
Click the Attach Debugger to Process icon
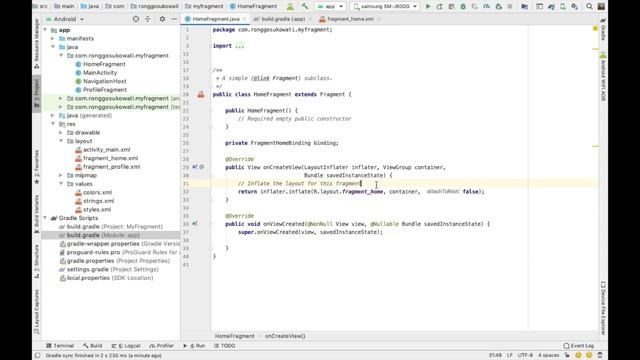tap(498, 7)
